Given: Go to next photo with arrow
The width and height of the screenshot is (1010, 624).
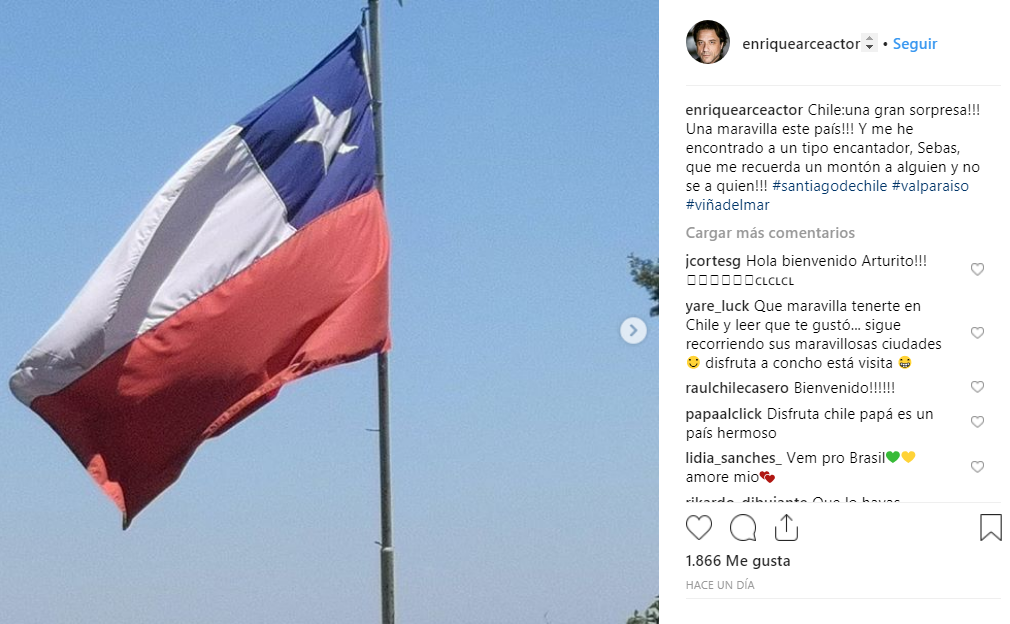Looking at the screenshot, I should point(633,330).
